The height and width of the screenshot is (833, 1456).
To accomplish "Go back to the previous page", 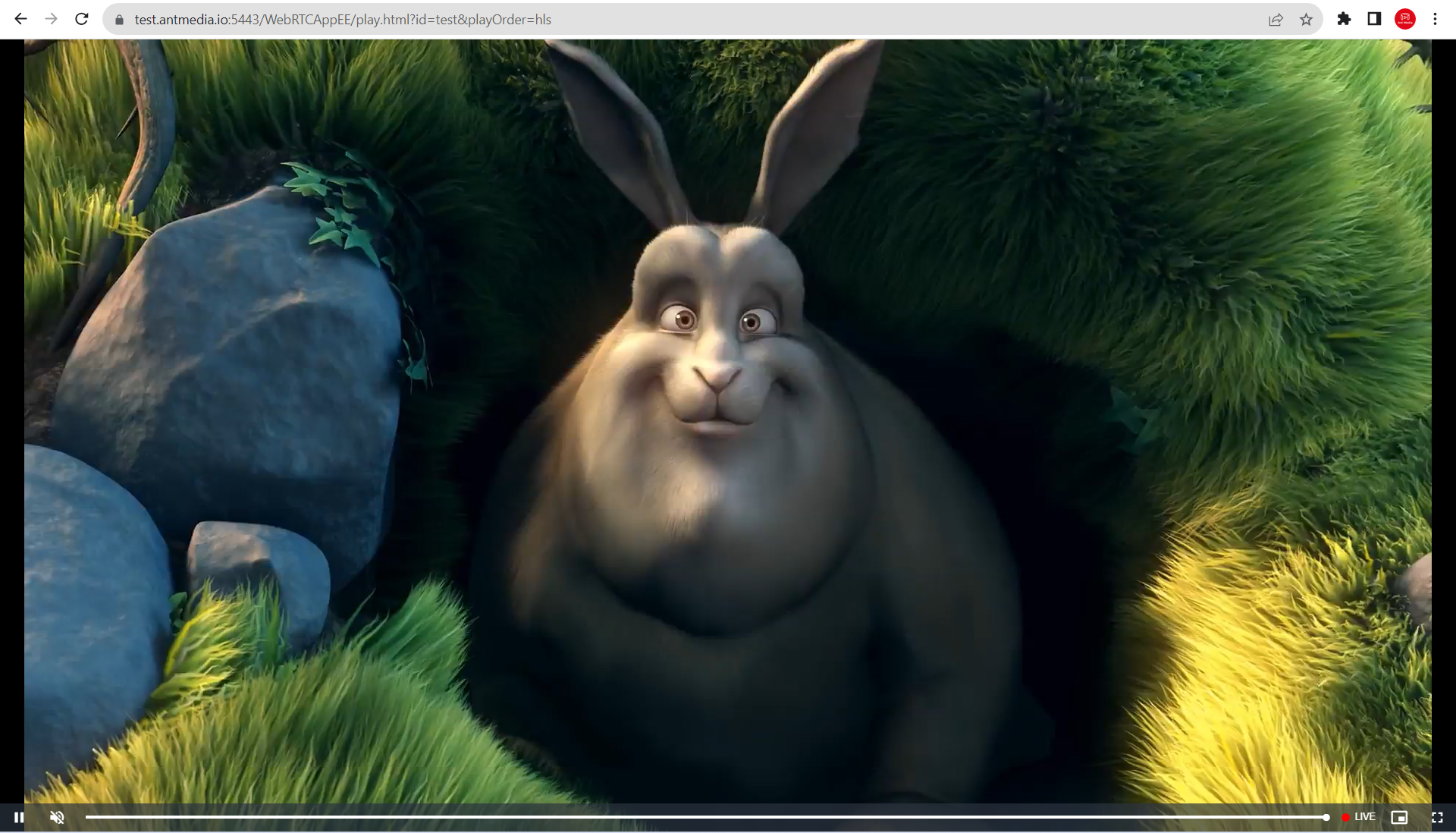I will 20,19.
